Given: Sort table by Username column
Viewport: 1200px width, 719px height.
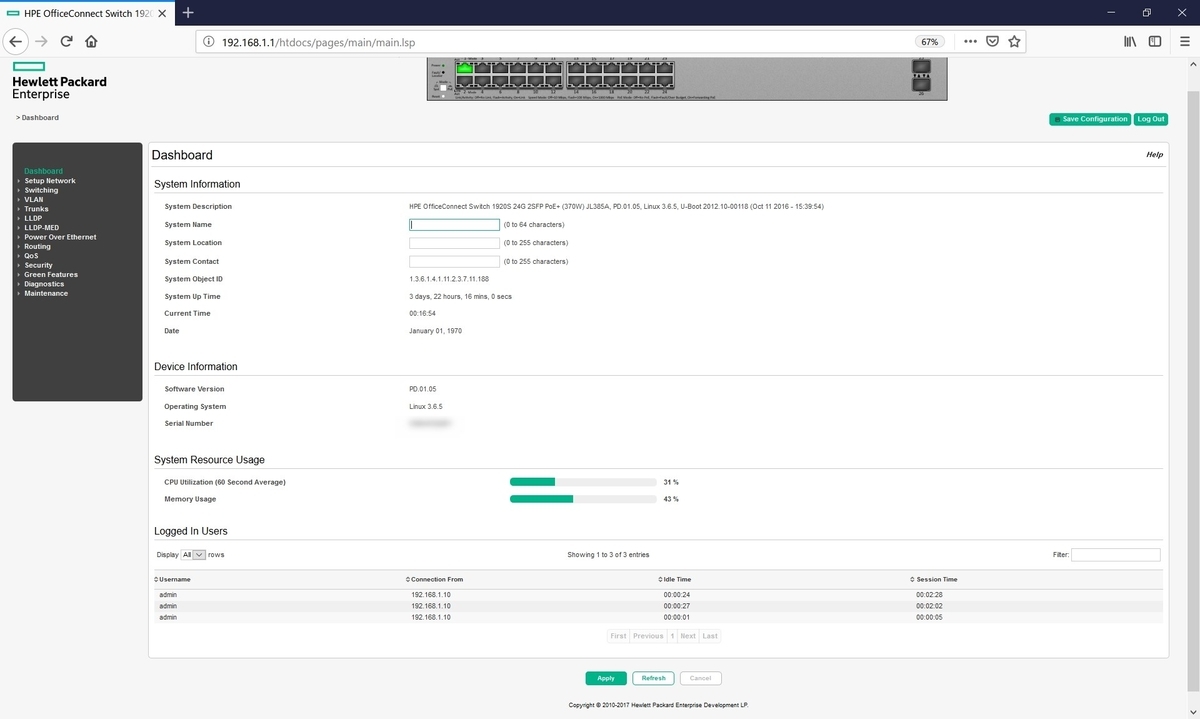Looking at the screenshot, I should click(172, 579).
